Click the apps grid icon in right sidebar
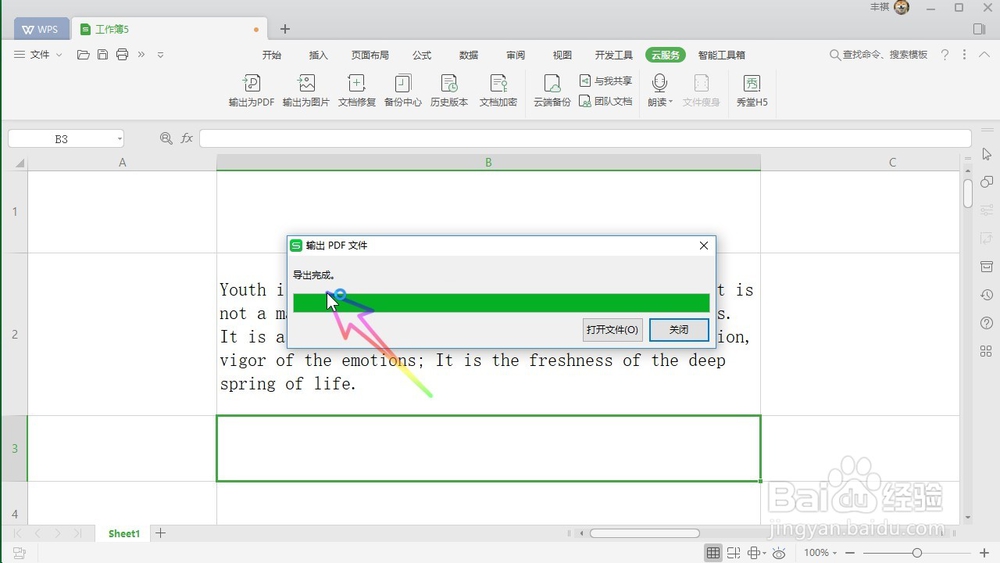Image resolution: width=1000 pixels, height=563 pixels. click(986, 351)
